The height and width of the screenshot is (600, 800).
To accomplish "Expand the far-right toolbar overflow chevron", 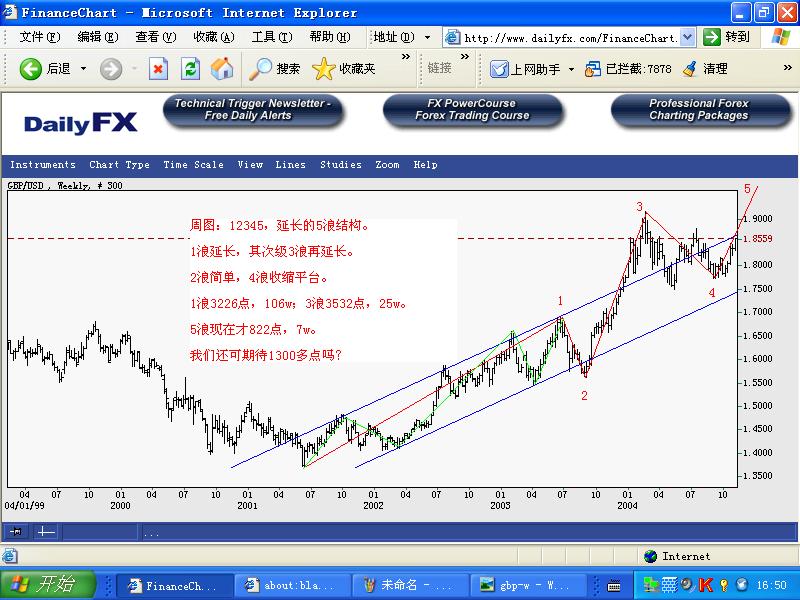I will point(788,68).
